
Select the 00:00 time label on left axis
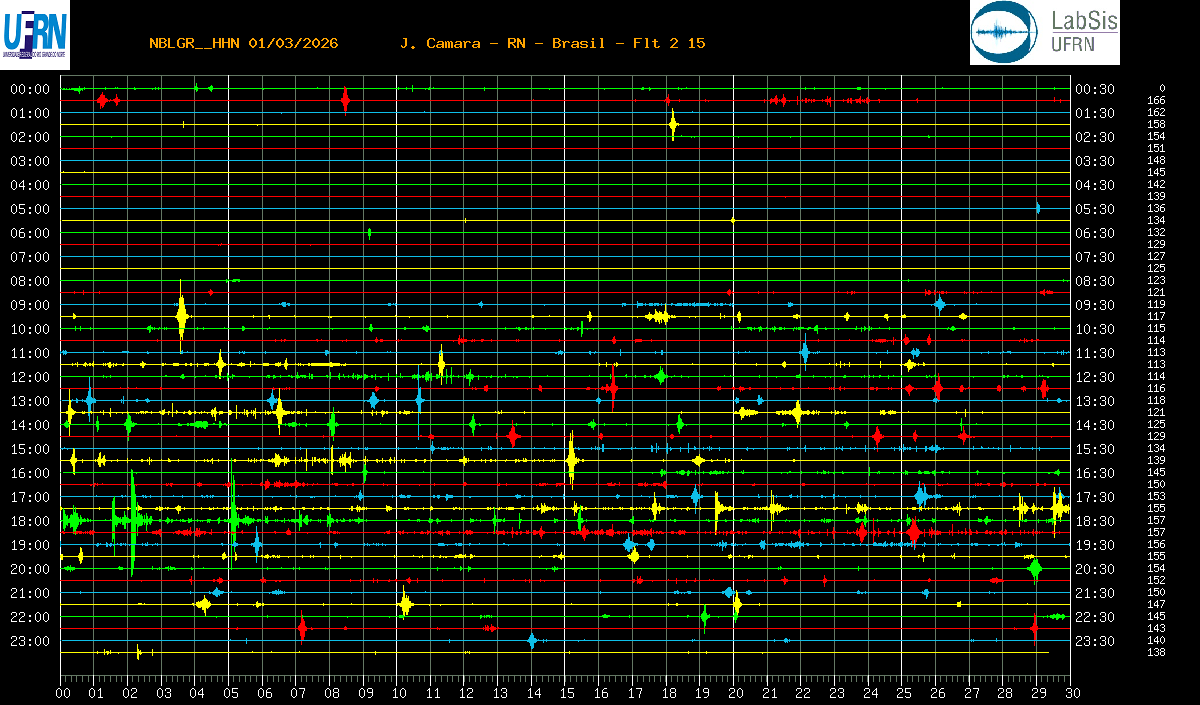(30, 89)
